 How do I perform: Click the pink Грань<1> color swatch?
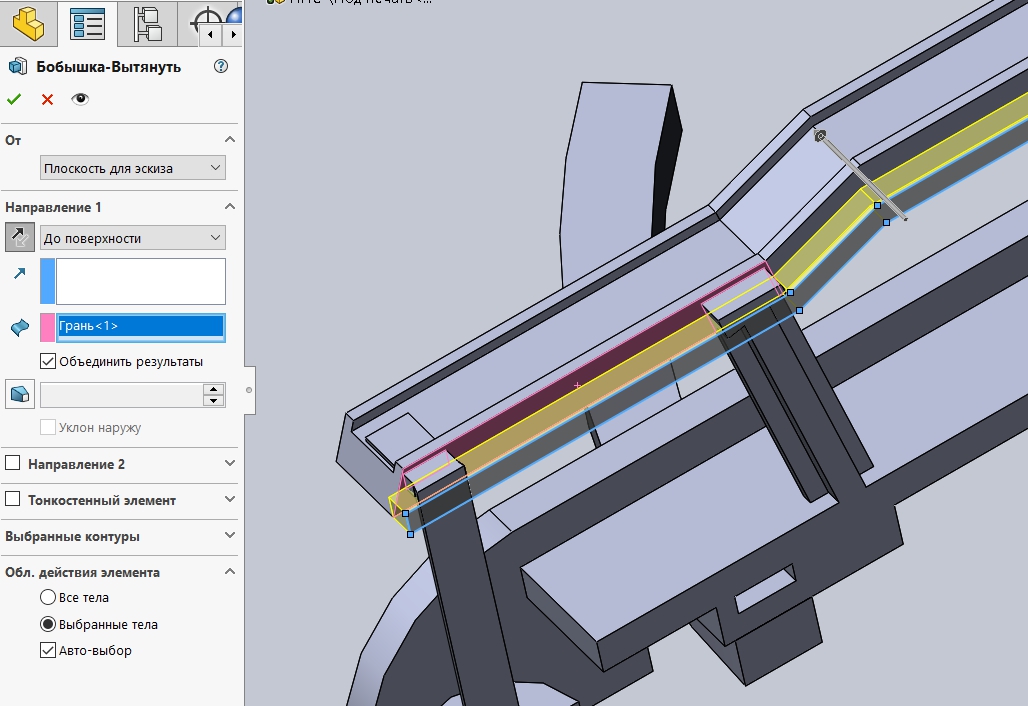point(47,327)
